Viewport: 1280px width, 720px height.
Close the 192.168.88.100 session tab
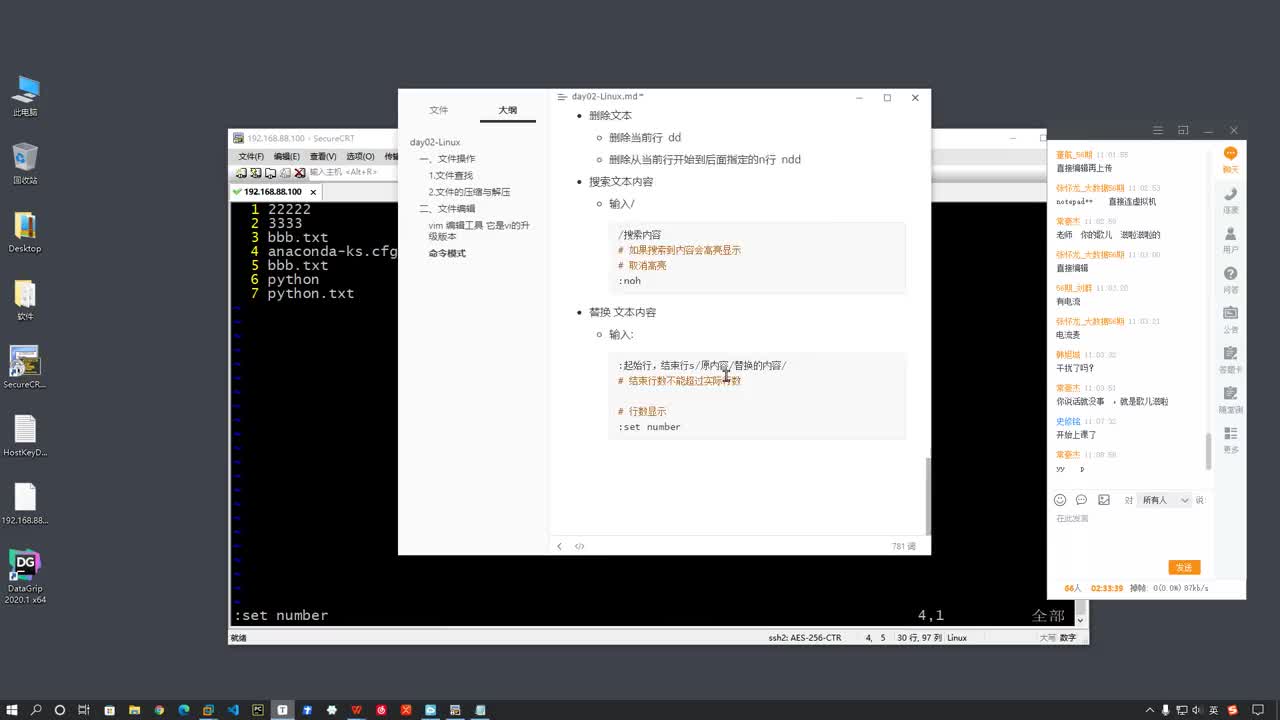(x=313, y=192)
